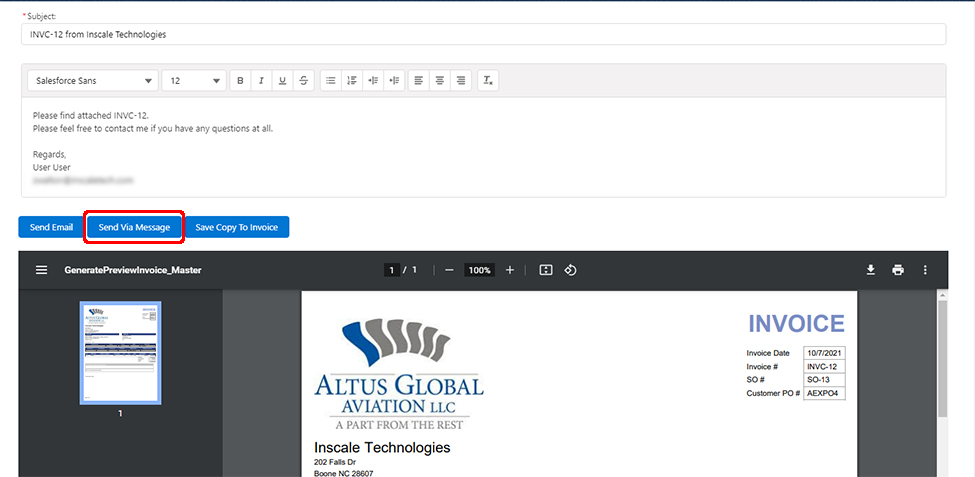Align text left
Screen dimensions: 975x477
(x=419, y=81)
